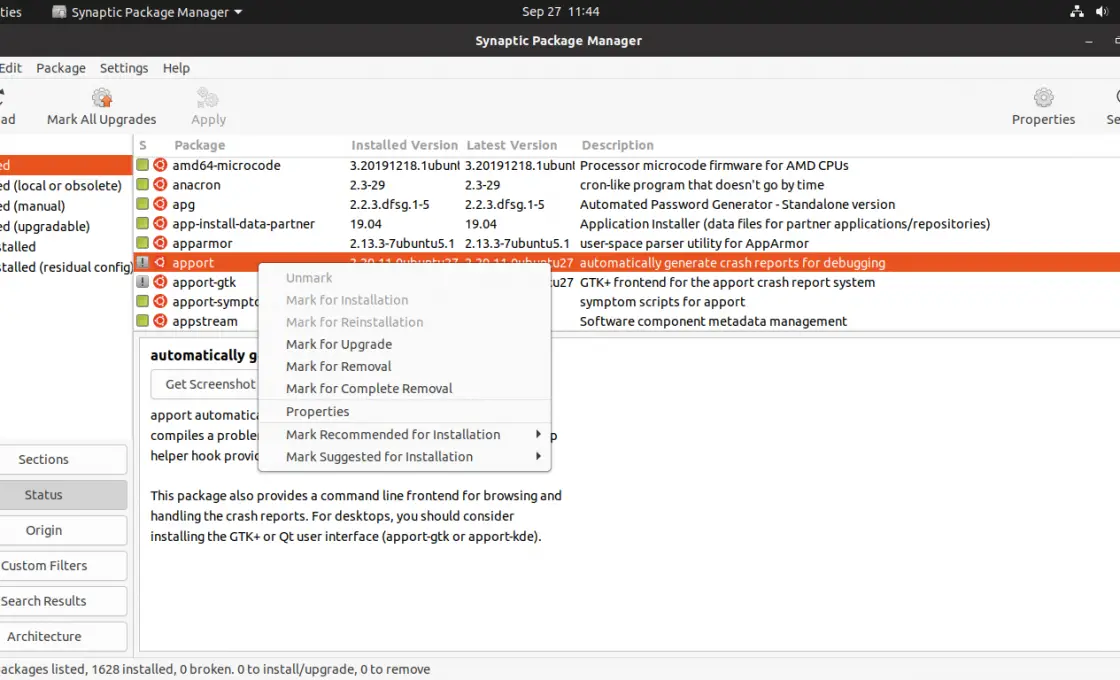Click the Search Results button
Image resolution: width=1120 pixels, height=680 pixels.
pyautogui.click(x=63, y=601)
